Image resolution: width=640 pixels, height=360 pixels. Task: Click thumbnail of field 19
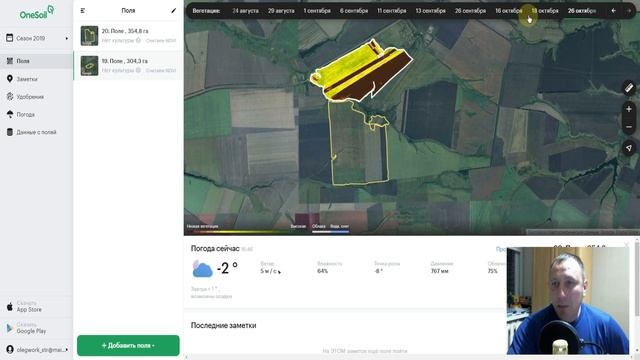(89, 66)
